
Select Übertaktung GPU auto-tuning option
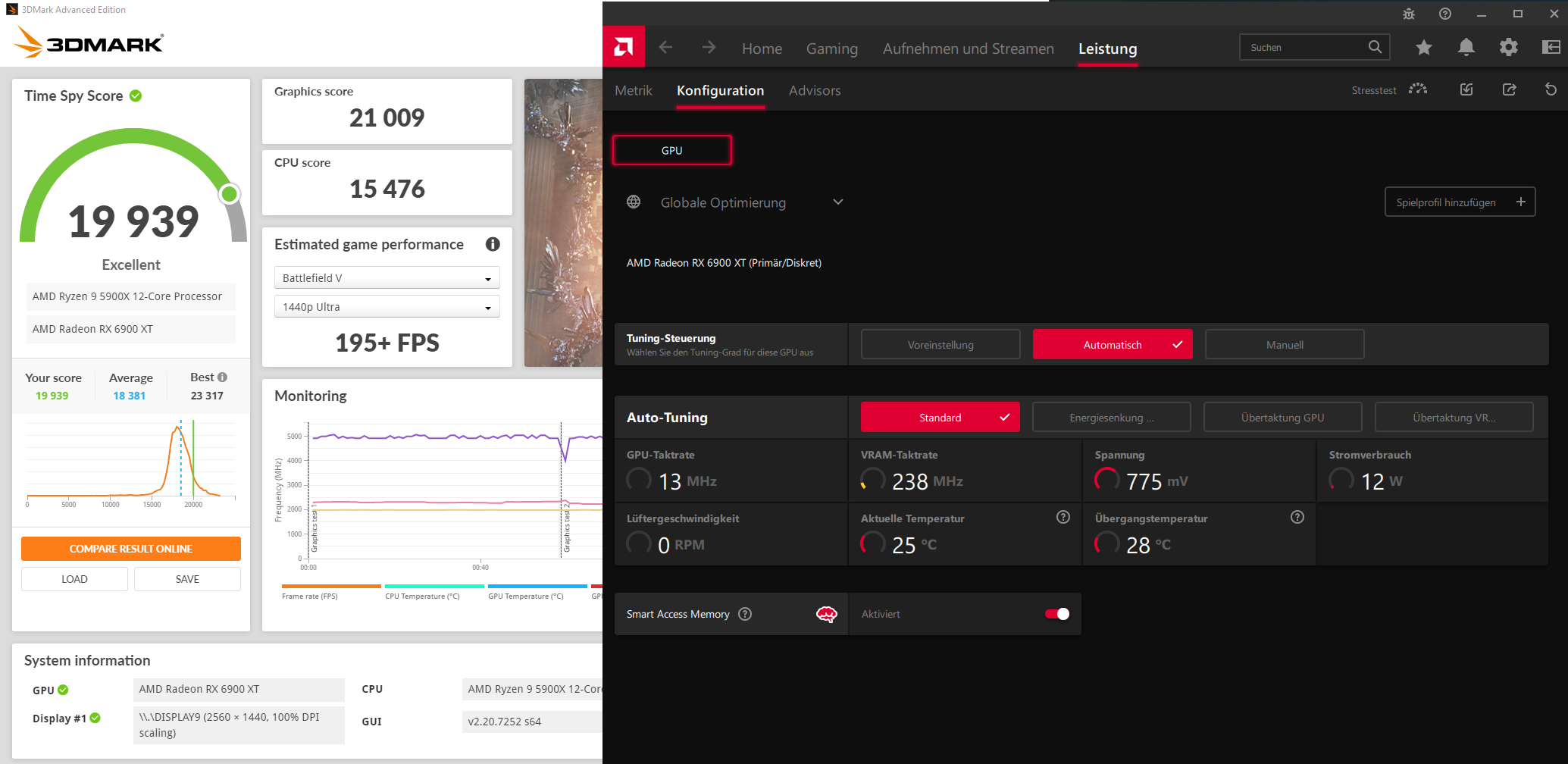point(1282,418)
